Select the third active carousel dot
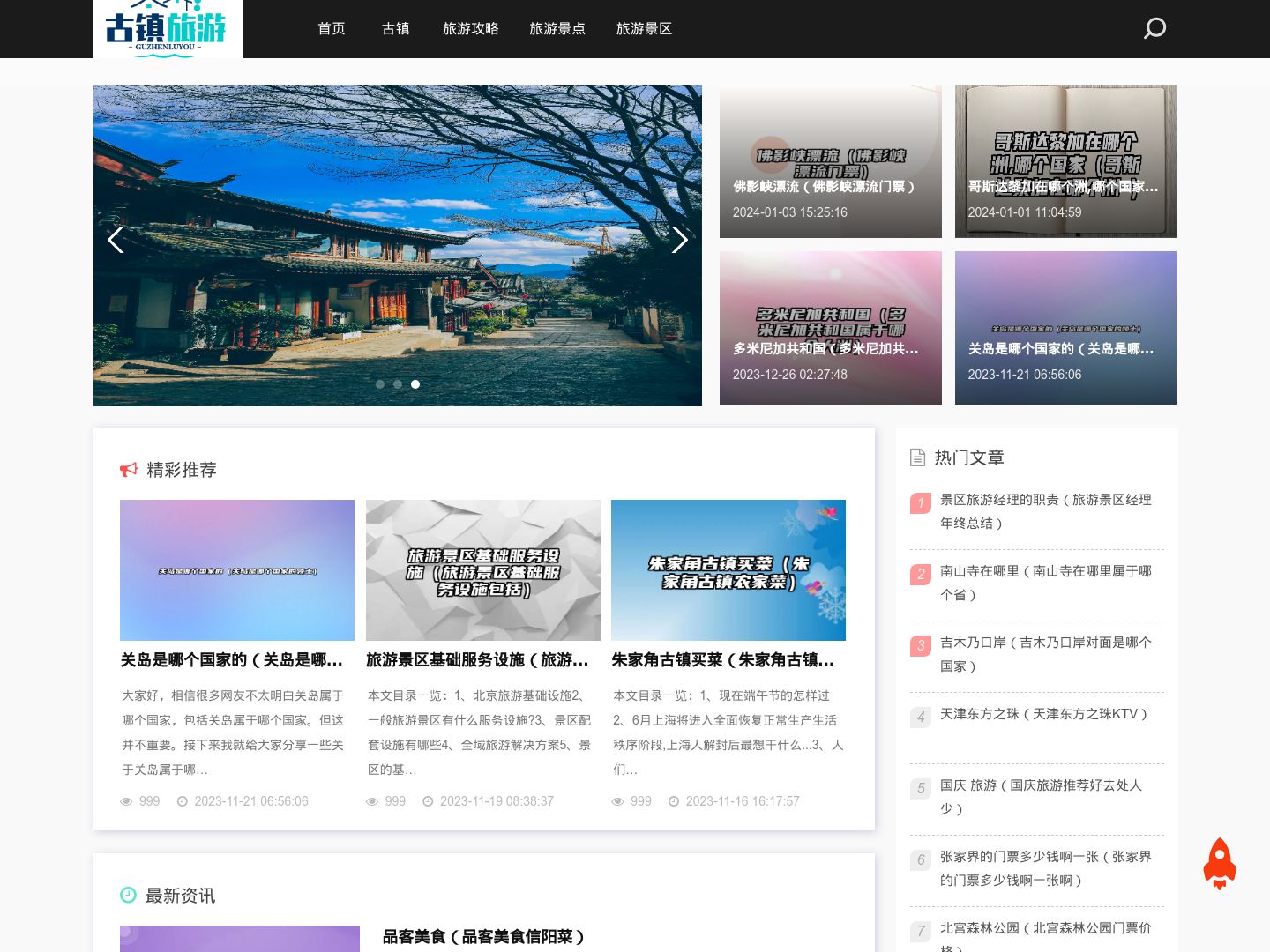 (415, 384)
